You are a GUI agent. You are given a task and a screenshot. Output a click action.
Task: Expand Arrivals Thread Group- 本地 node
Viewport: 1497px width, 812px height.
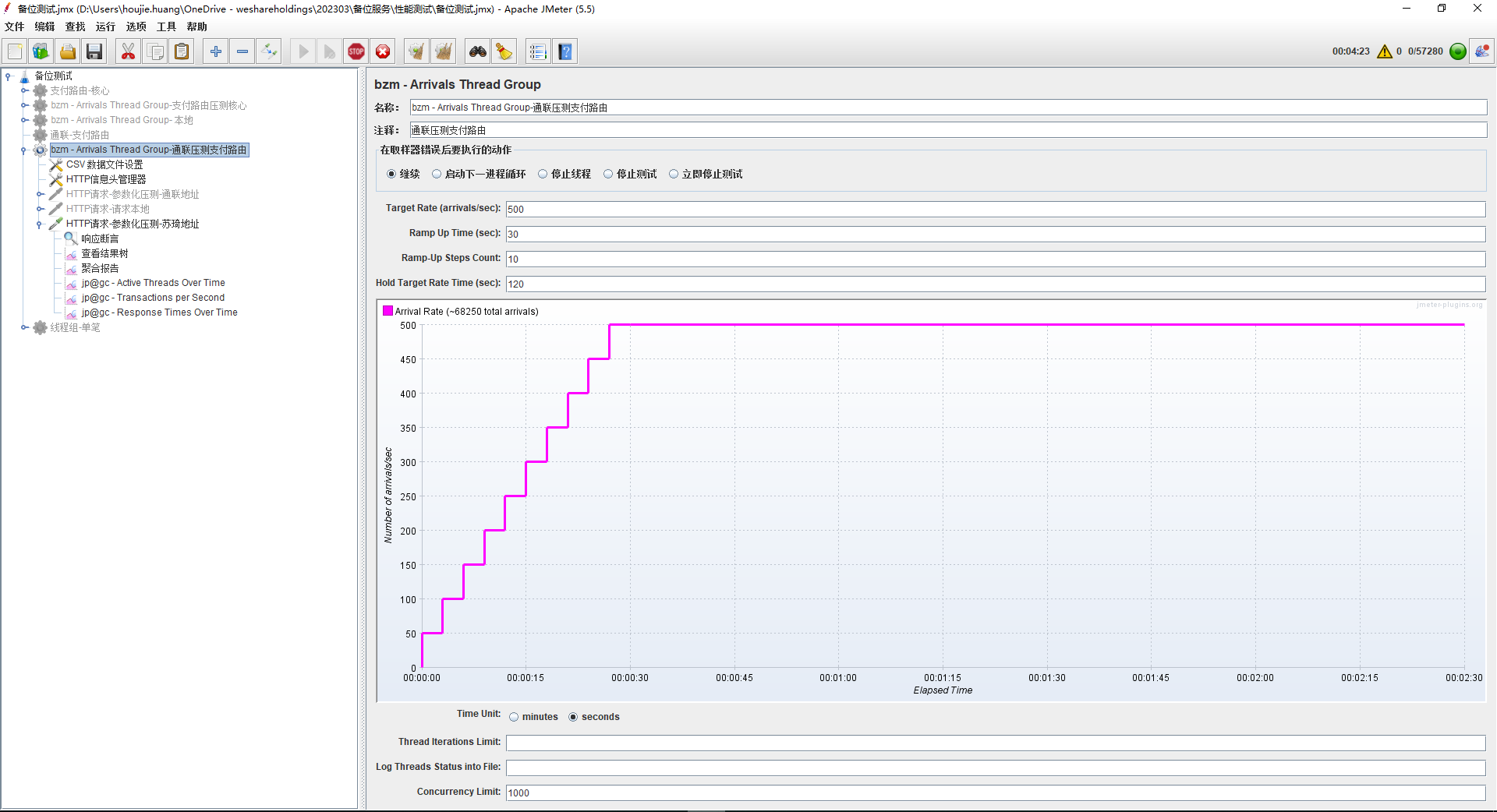tap(24, 120)
